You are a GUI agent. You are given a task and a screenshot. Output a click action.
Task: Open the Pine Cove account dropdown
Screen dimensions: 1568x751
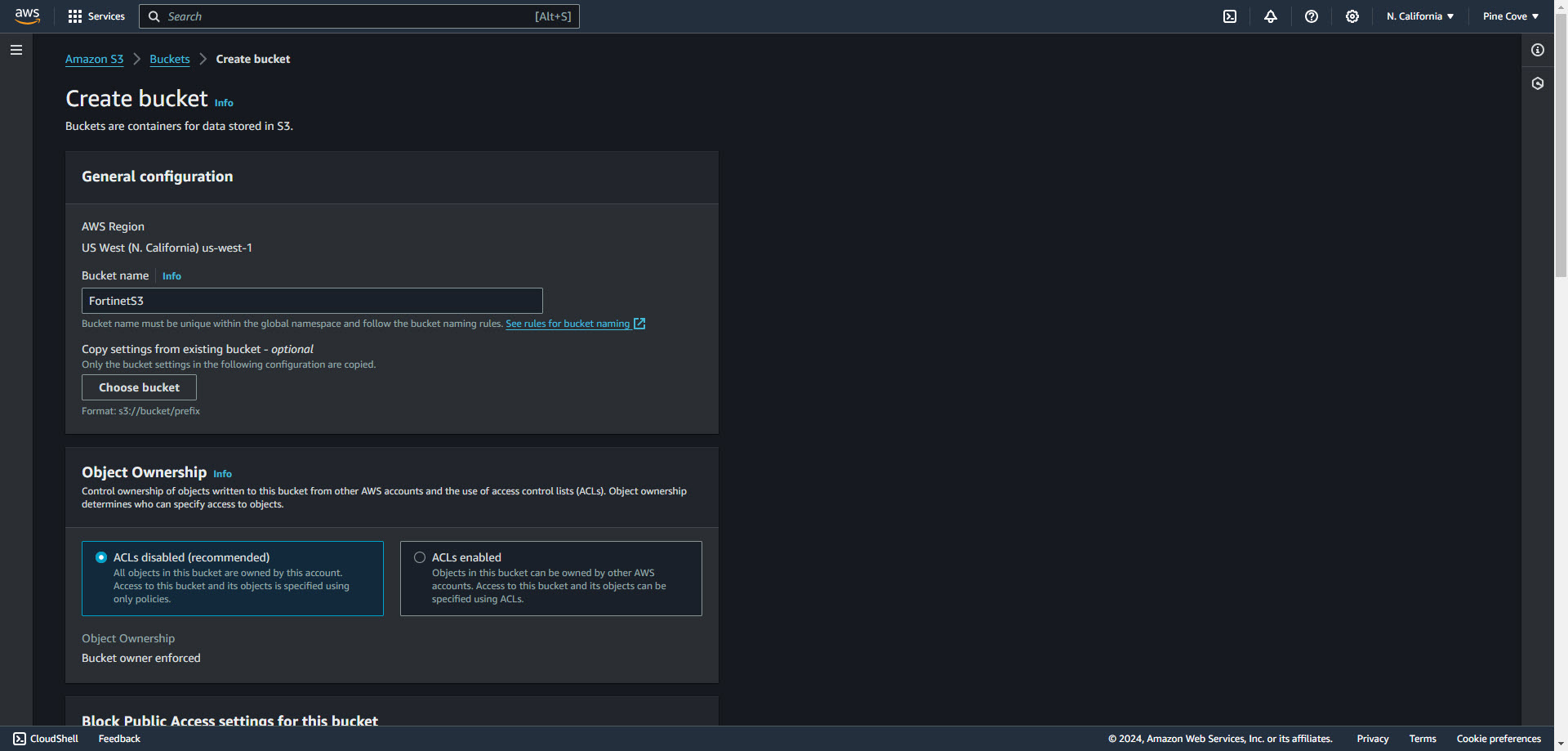(1511, 16)
